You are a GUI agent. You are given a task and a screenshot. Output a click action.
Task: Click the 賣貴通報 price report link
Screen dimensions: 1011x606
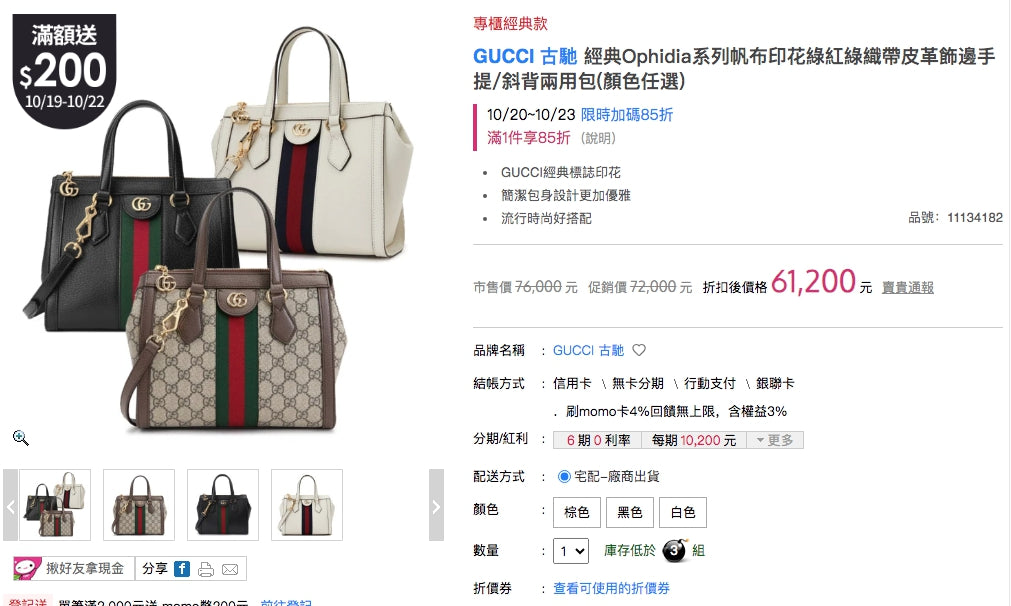[908, 288]
